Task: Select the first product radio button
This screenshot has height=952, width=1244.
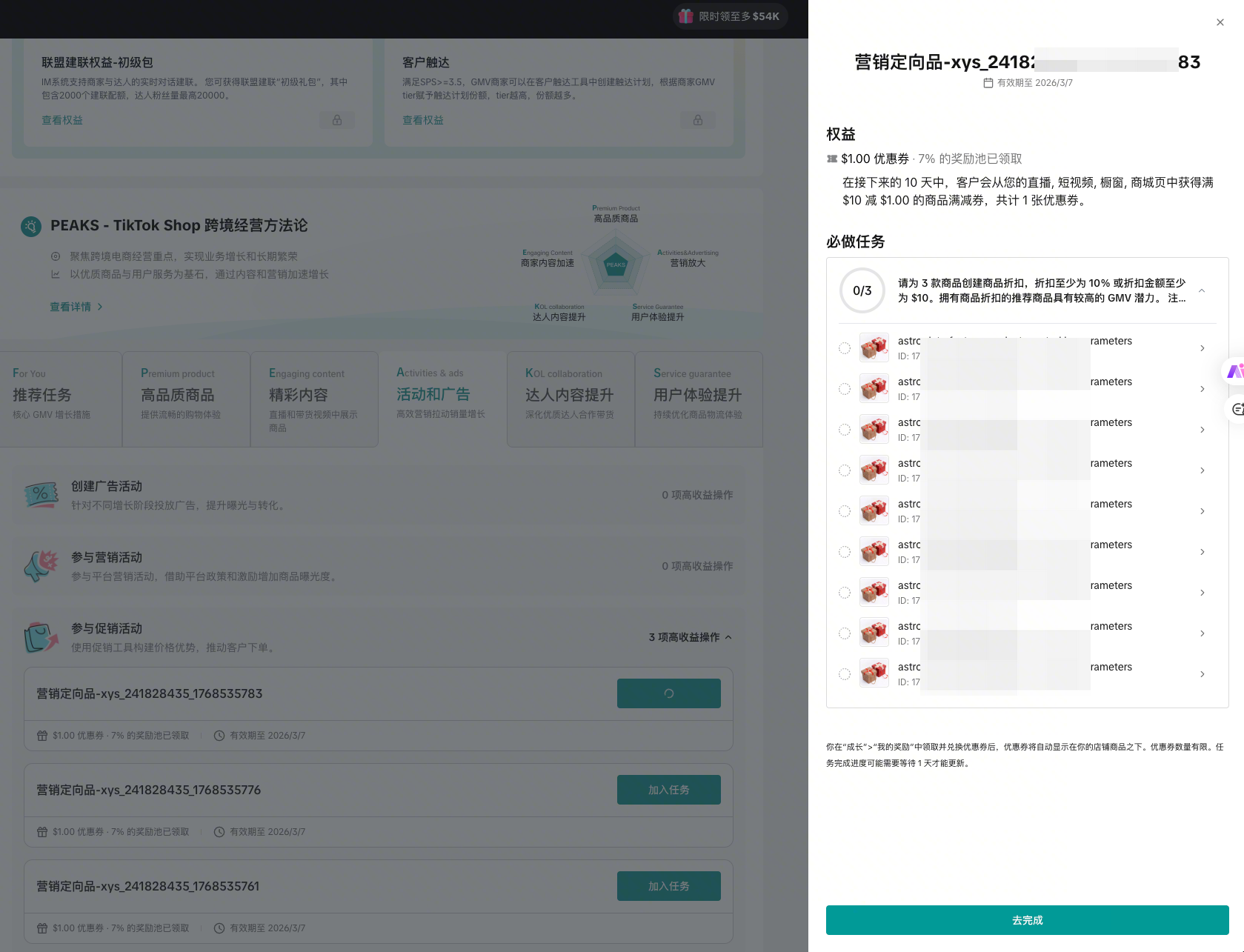Action: (x=845, y=348)
